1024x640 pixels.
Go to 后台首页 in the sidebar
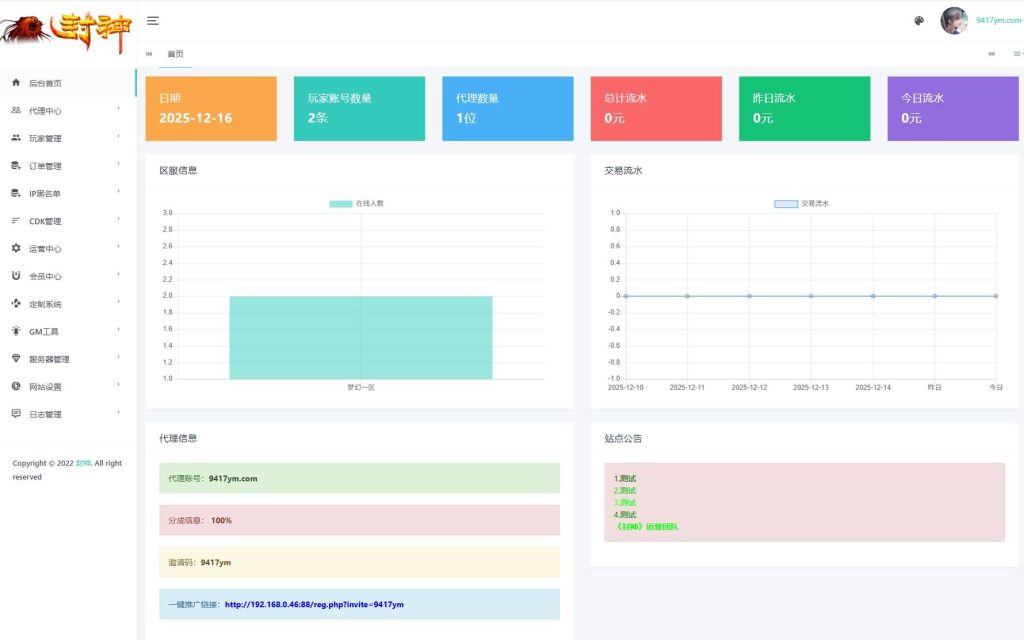pyautogui.click(x=45, y=83)
